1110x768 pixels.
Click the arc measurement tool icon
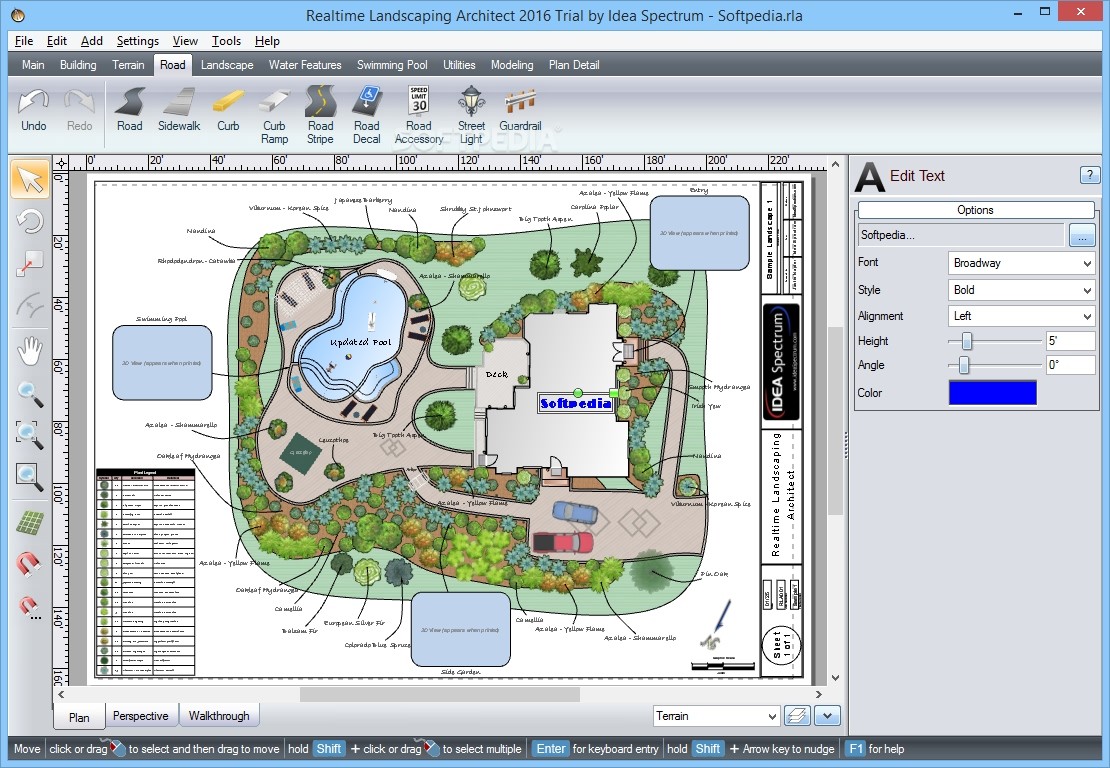point(30,305)
